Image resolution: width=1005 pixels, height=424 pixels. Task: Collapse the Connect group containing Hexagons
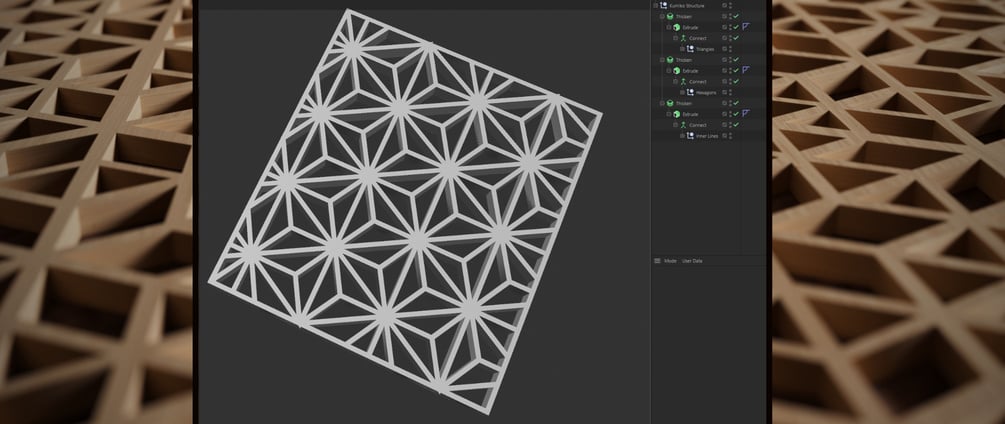[x=676, y=81]
